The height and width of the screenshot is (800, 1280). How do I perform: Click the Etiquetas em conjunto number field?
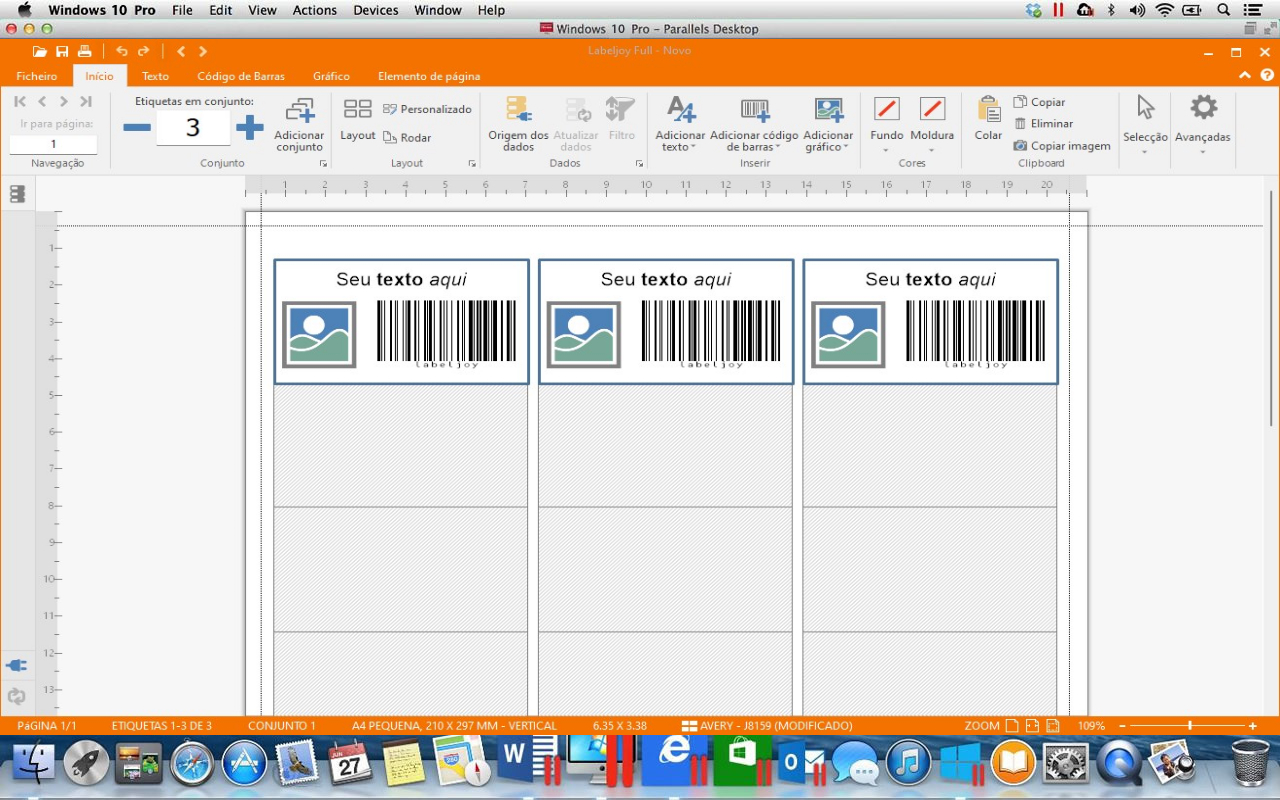193,128
